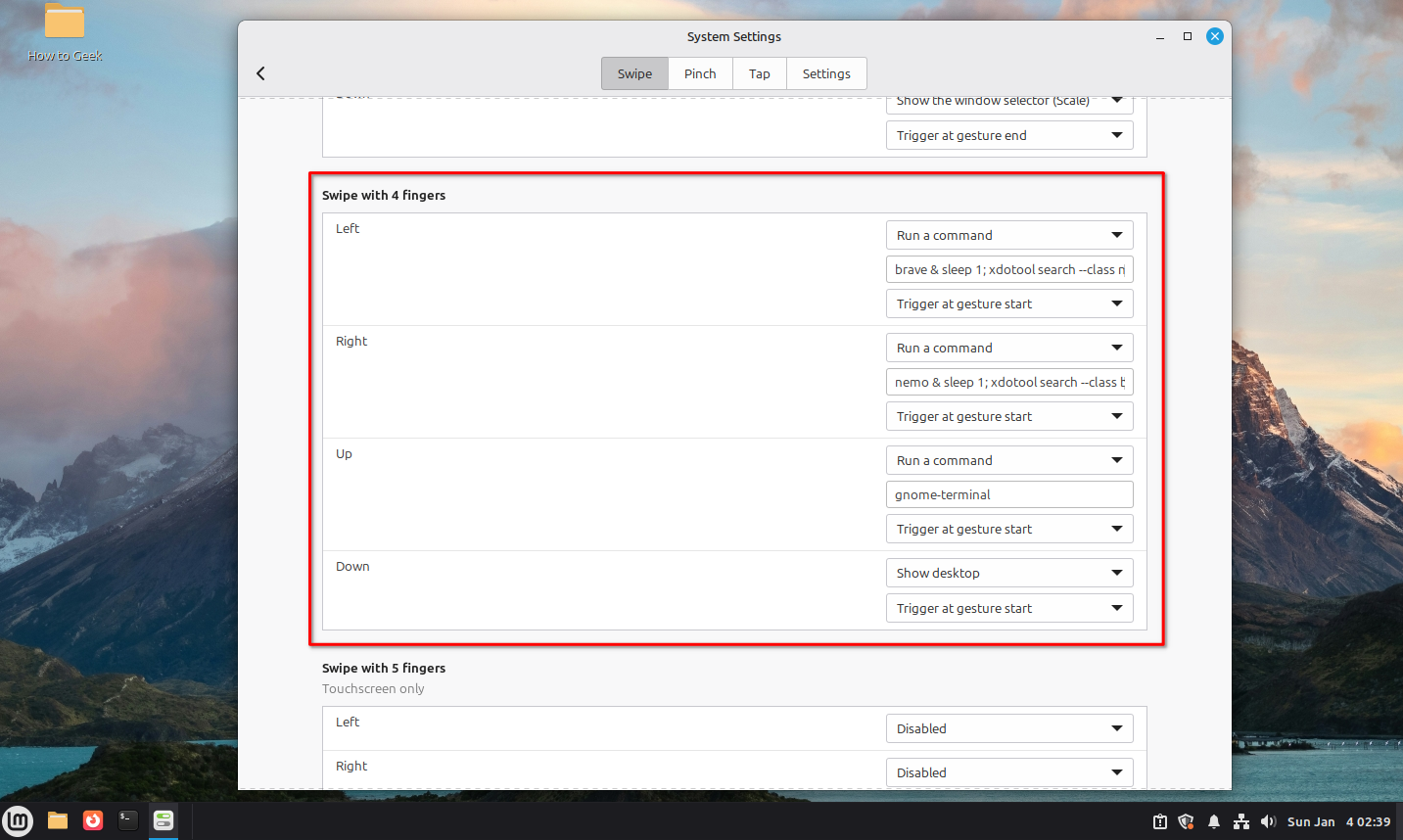Open the Nemo file manager from the taskbar
1403x840 pixels.
[x=57, y=820]
